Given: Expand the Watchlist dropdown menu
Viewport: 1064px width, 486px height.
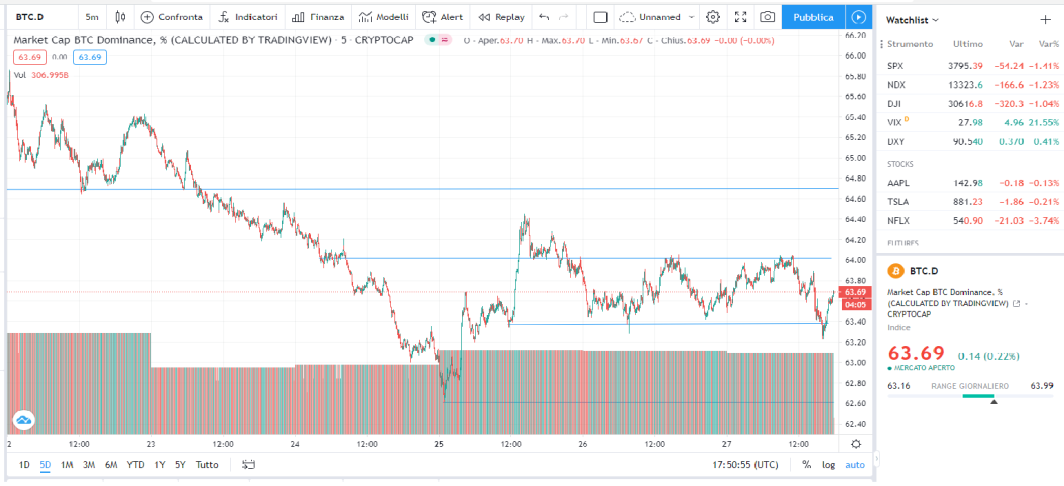Looking at the screenshot, I should 913,20.
